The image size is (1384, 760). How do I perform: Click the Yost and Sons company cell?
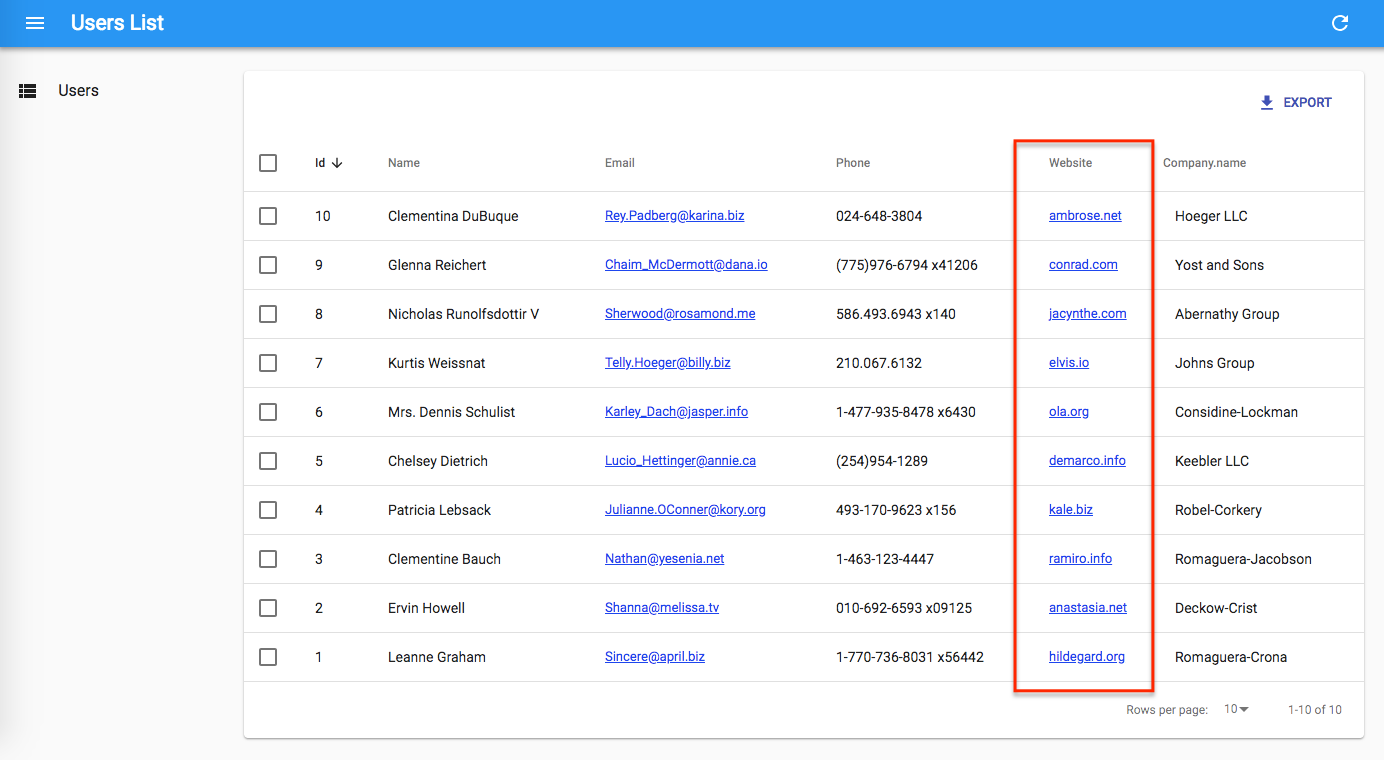(1219, 265)
